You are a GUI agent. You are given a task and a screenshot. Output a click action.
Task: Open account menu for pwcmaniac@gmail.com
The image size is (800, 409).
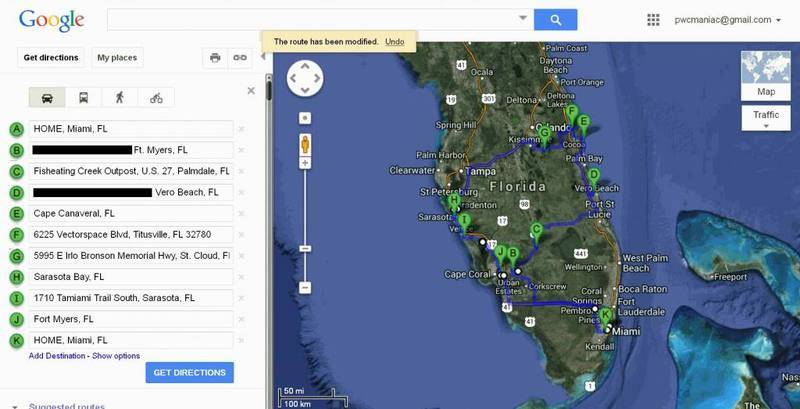point(728,20)
